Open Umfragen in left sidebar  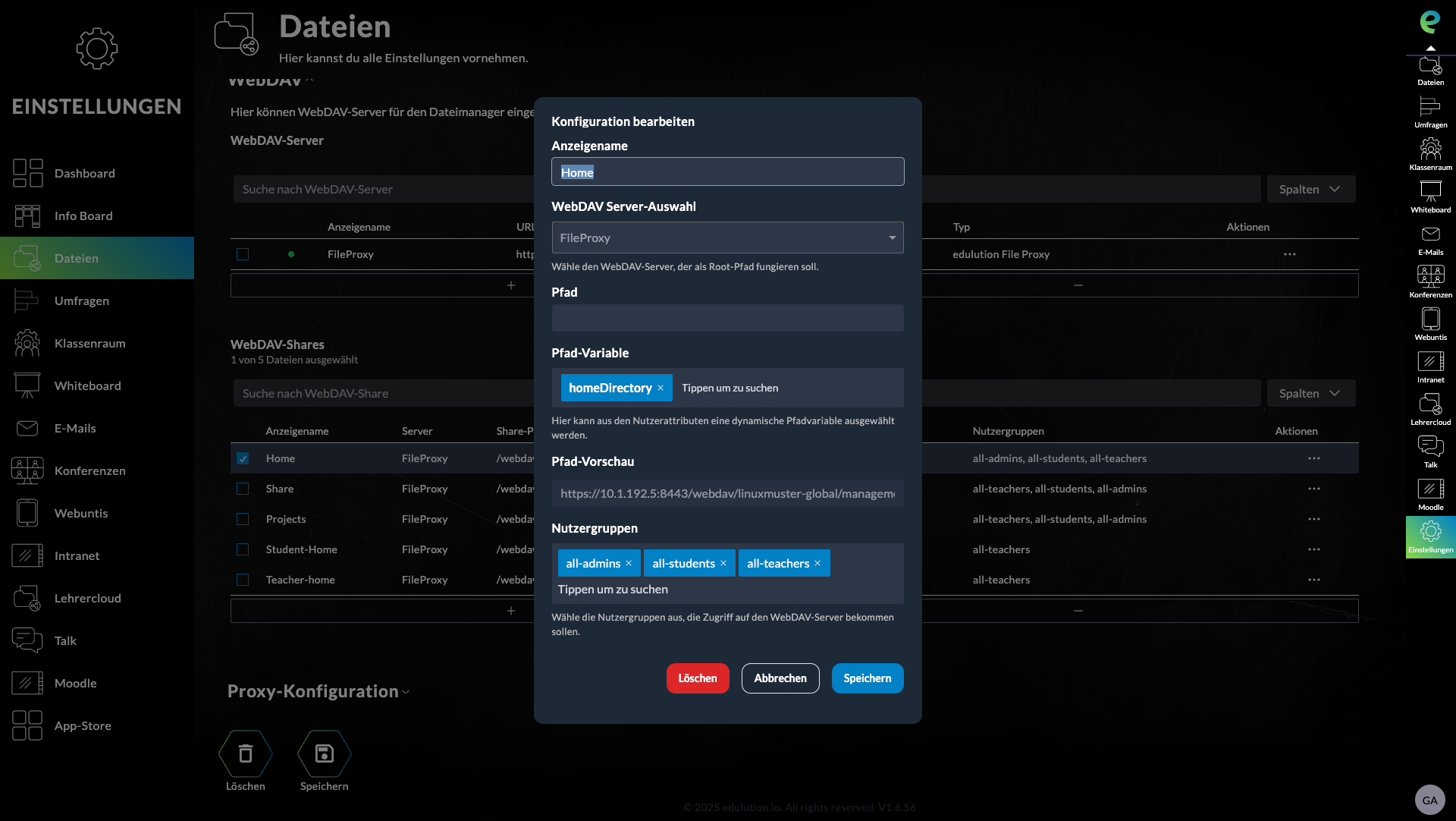point(81,300)
